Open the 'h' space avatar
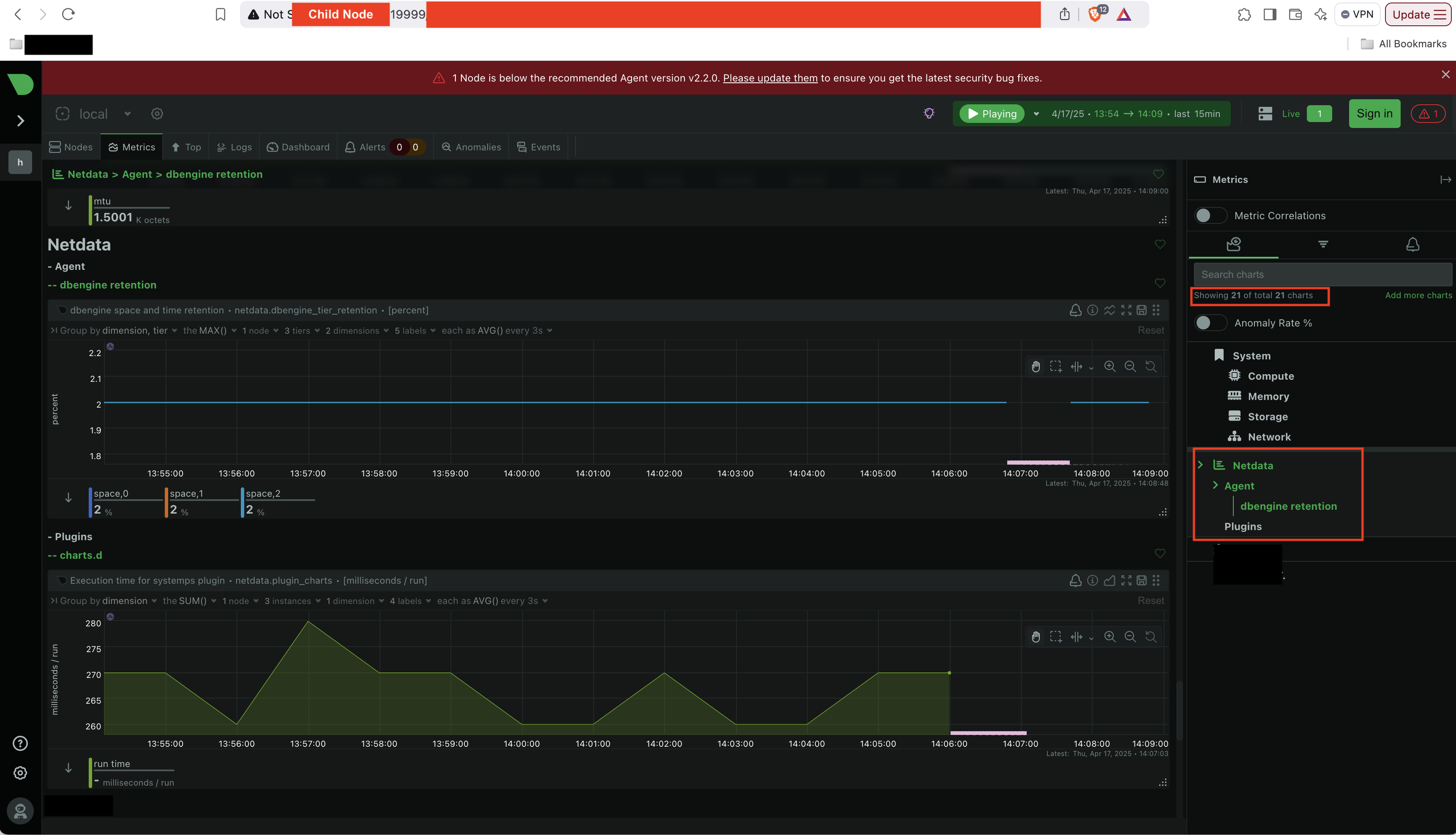This screenshot has height=835, width=1456. point(20,162)
